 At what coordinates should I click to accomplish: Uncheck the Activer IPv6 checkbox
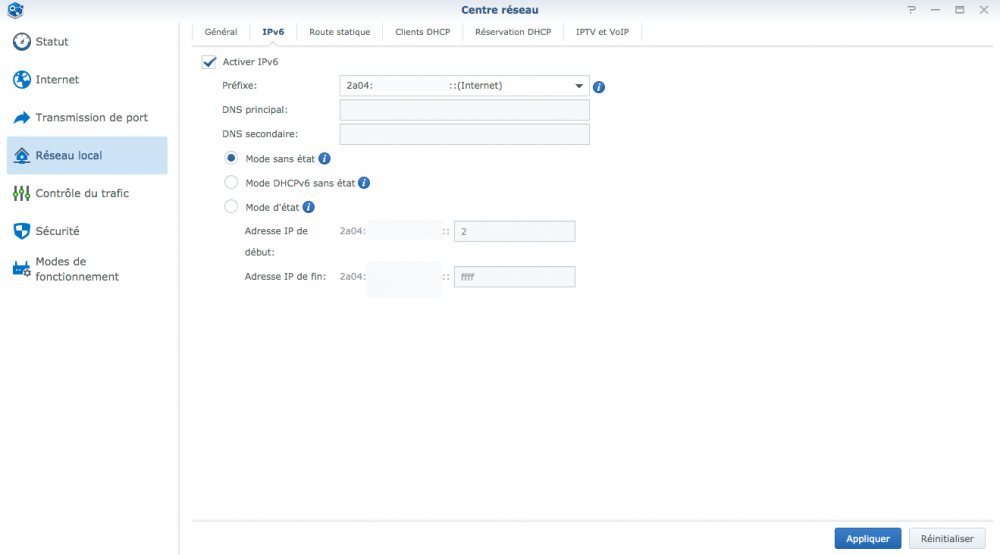pos(209,62)
